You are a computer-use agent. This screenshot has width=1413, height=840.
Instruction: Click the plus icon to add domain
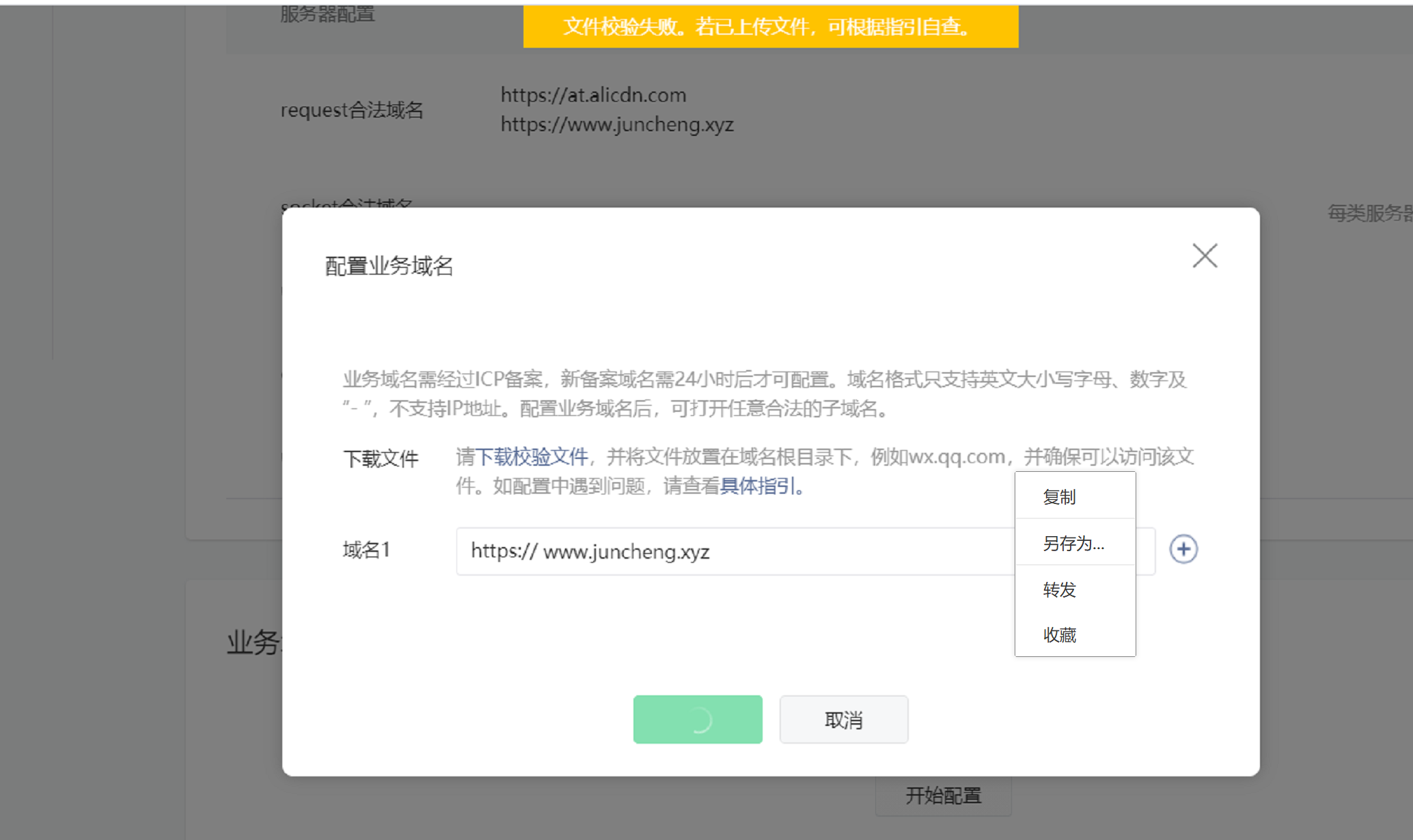(x=1183, y=549)
